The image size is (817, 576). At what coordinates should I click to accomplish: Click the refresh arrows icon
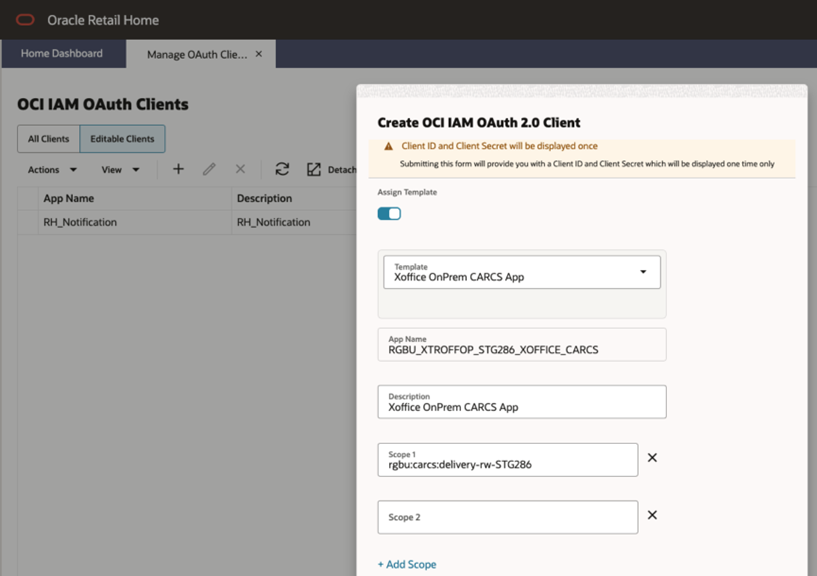pyautogui.click(x=282, y=169)
